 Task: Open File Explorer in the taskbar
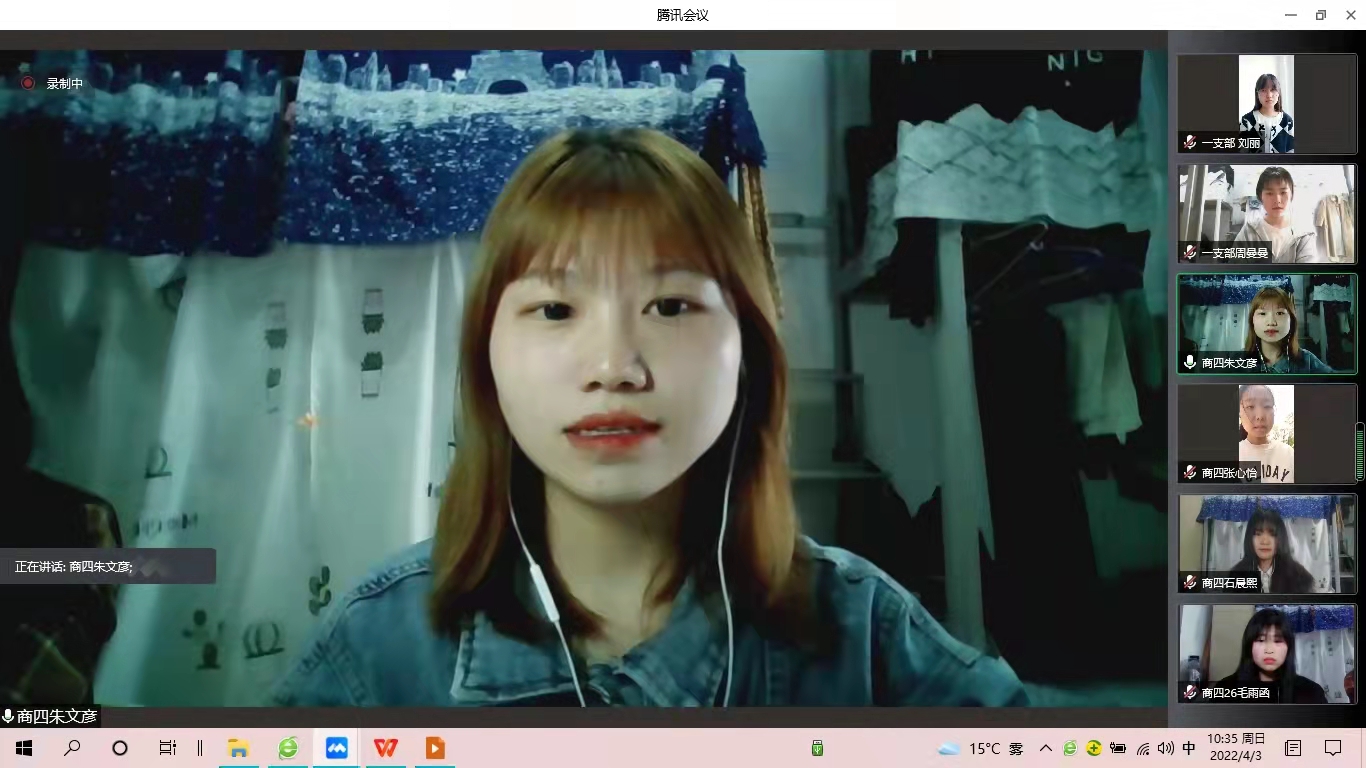(238, 748)
